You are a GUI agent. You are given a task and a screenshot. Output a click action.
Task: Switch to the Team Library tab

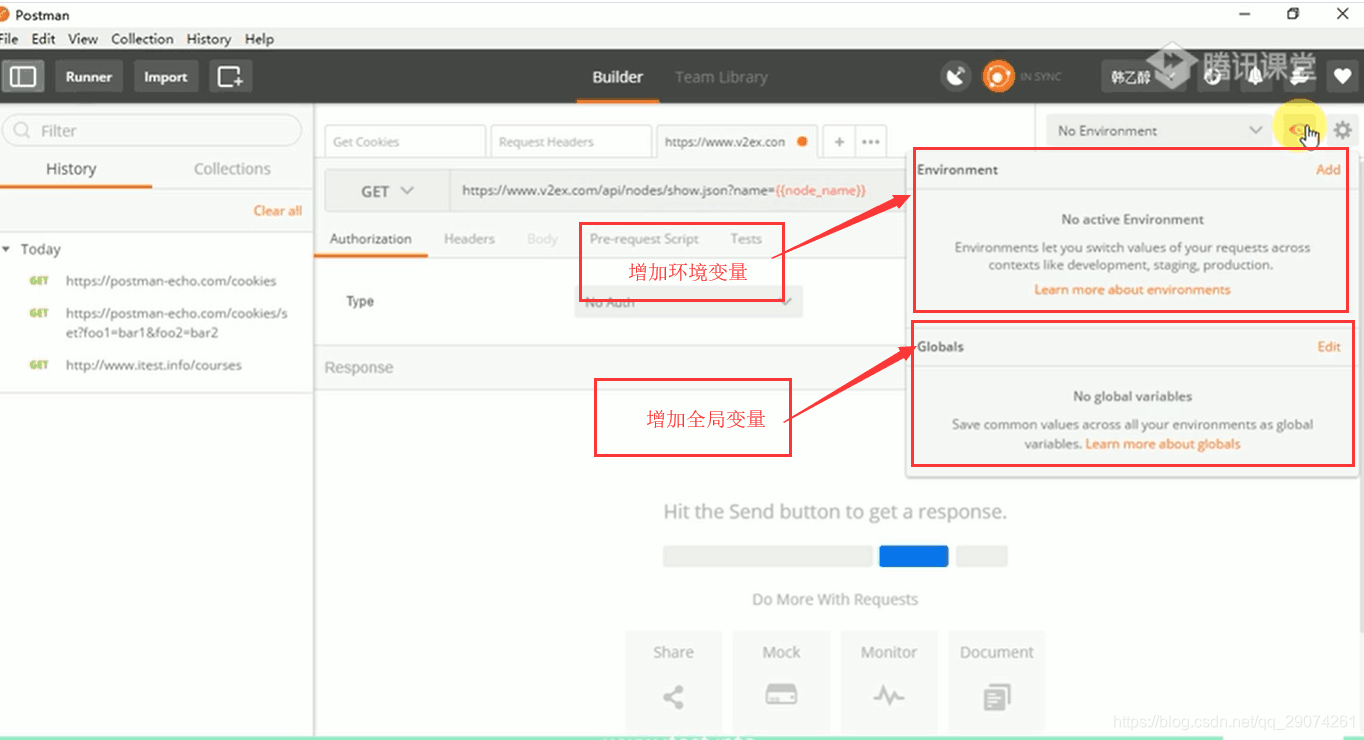point(721,77)
